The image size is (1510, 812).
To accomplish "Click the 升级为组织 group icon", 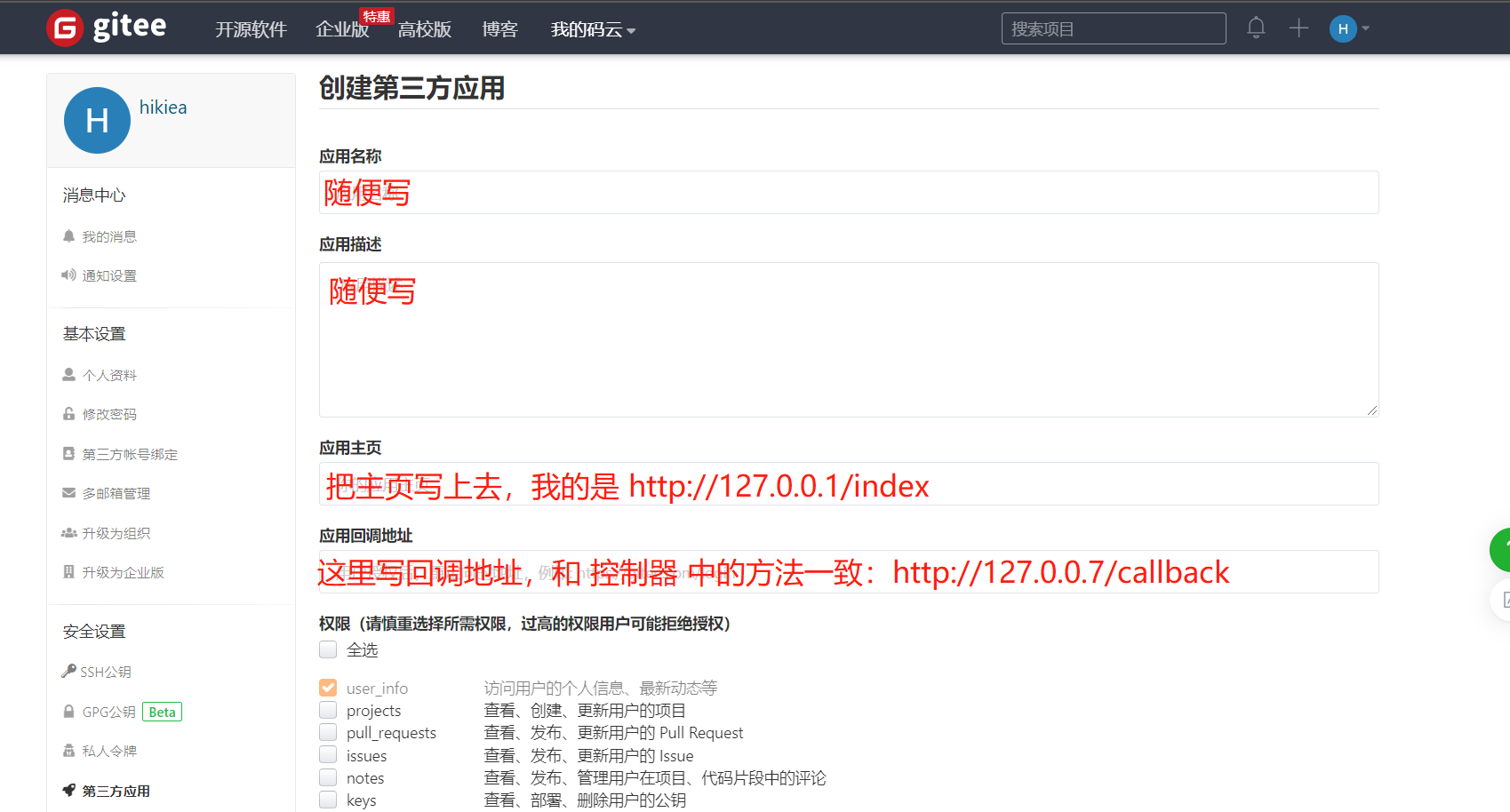I will click(68, 532).
